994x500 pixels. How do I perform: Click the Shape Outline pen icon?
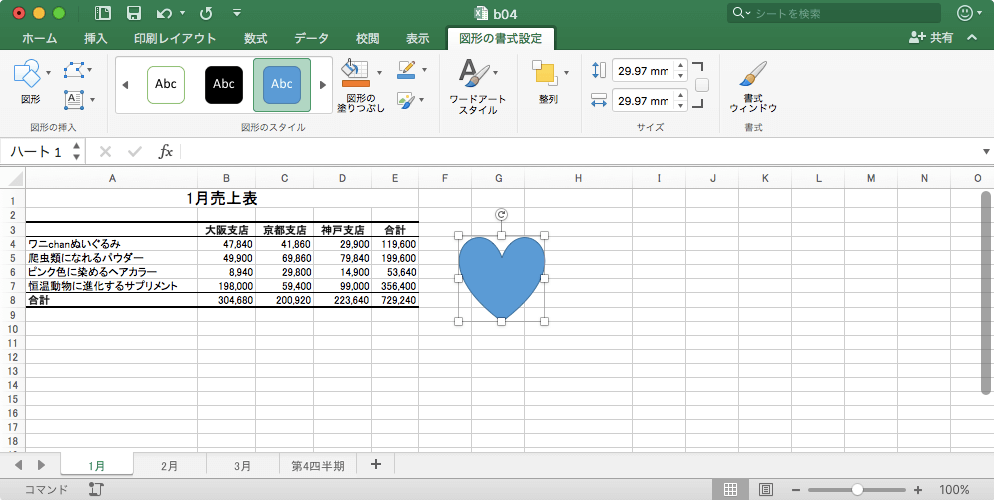[406, 70]
